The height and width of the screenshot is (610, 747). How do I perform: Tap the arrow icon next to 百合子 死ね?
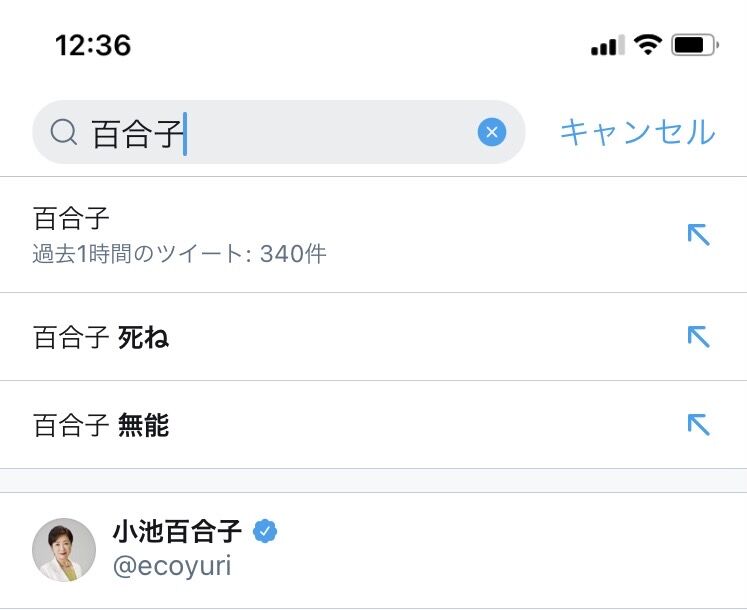pos(698,337)
